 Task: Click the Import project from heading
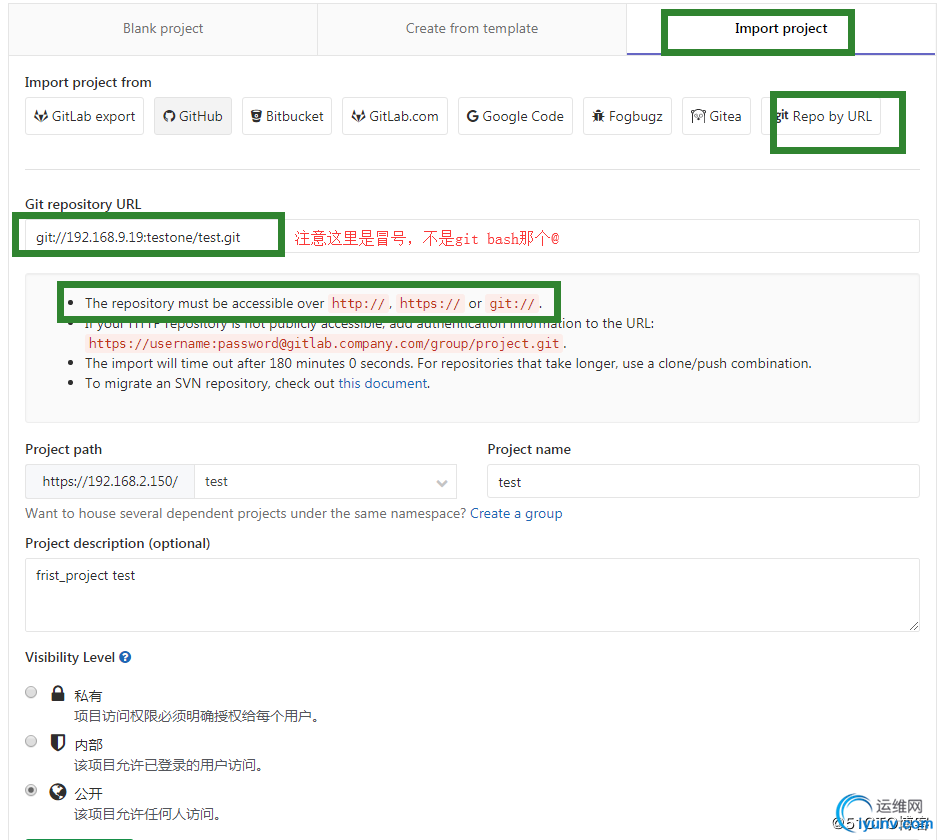(88, 82)
